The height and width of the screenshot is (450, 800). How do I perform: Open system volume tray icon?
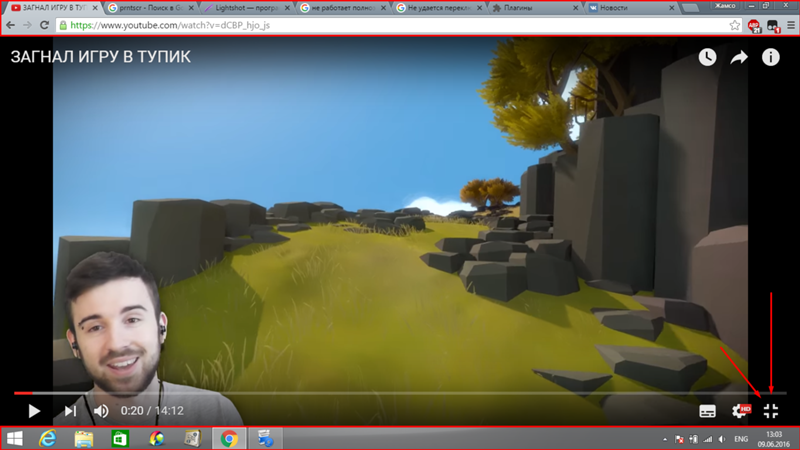click(x=722, y=439)
